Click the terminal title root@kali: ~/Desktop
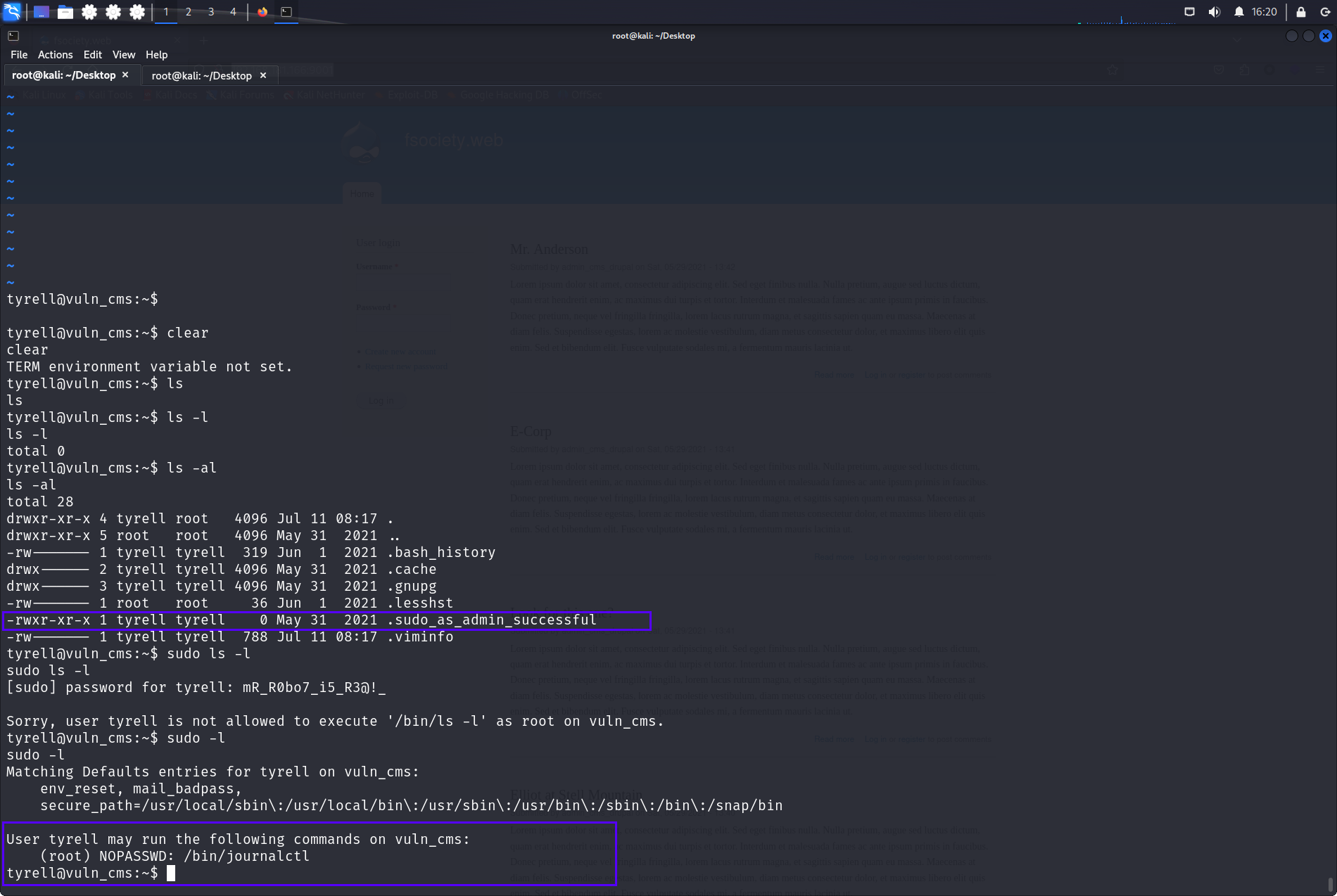The width and height of the screenshot is (1337, 896). tap(654, 36)
